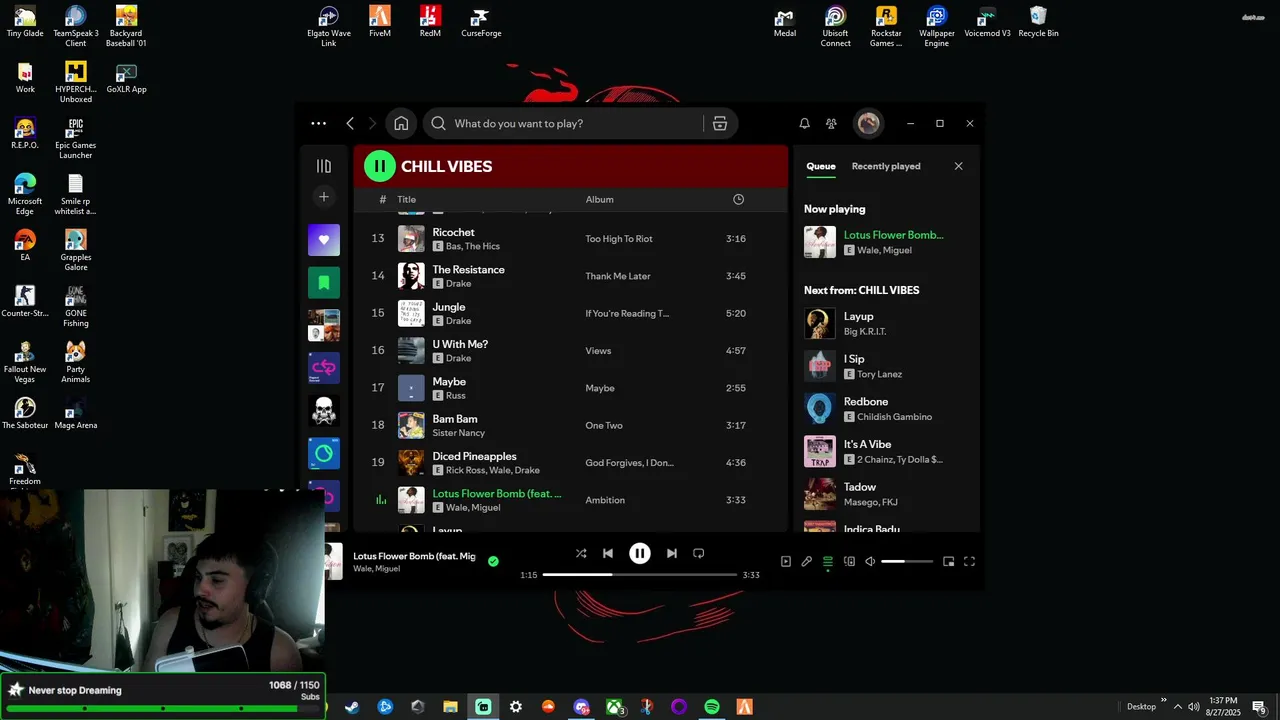The width and height of the screenshot is (1280, 720).
Task: Click I Sip by Tory Lanez in queue
Action: pos(886,366)
